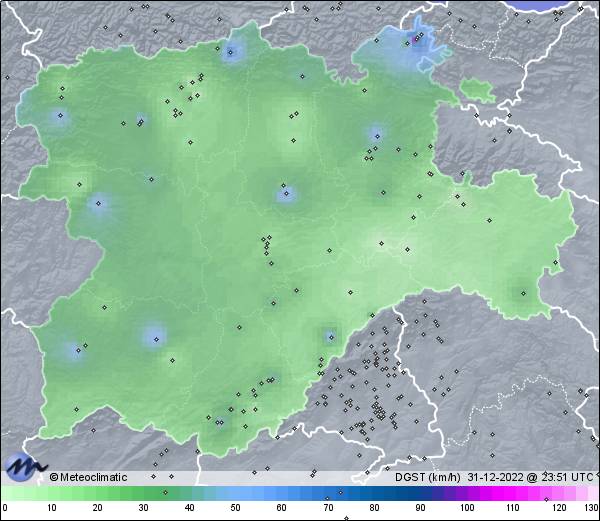The width and height of the screenshot is (600, 521).
Task: Click the scale label 120
Action: [x=559, y=508]
